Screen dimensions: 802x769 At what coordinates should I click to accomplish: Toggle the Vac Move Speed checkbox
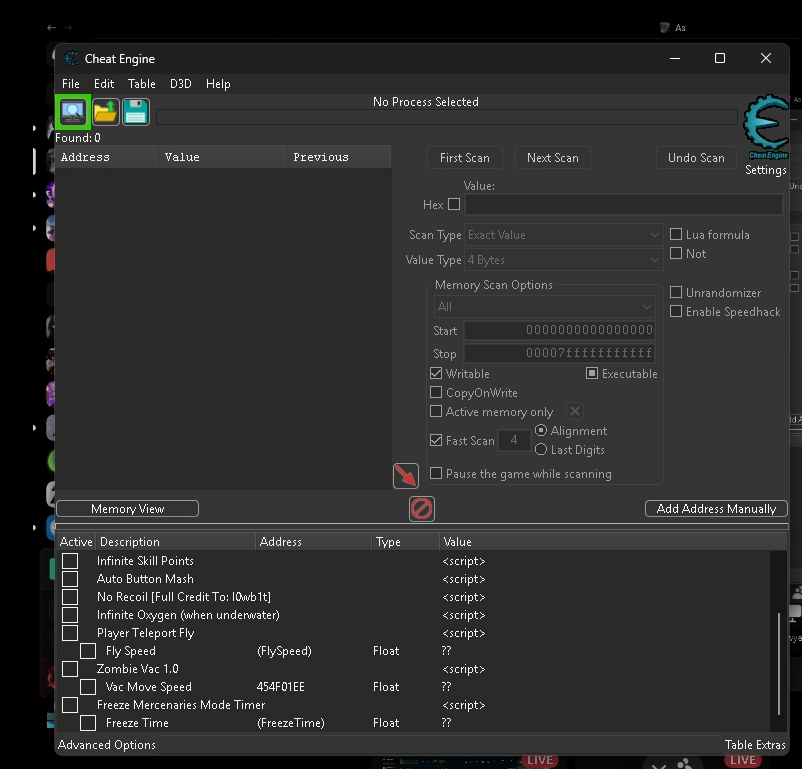88,687
